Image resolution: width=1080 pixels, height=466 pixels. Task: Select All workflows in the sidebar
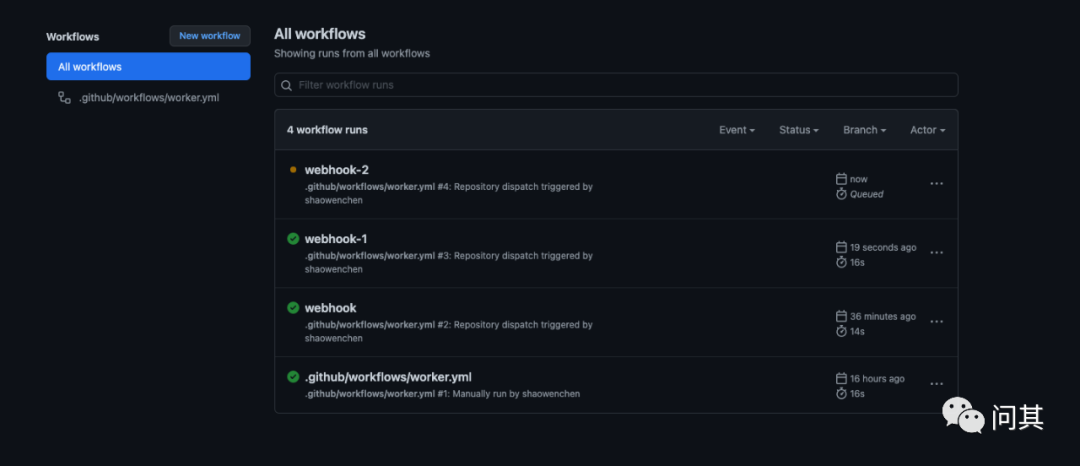(x=148, y=67)
